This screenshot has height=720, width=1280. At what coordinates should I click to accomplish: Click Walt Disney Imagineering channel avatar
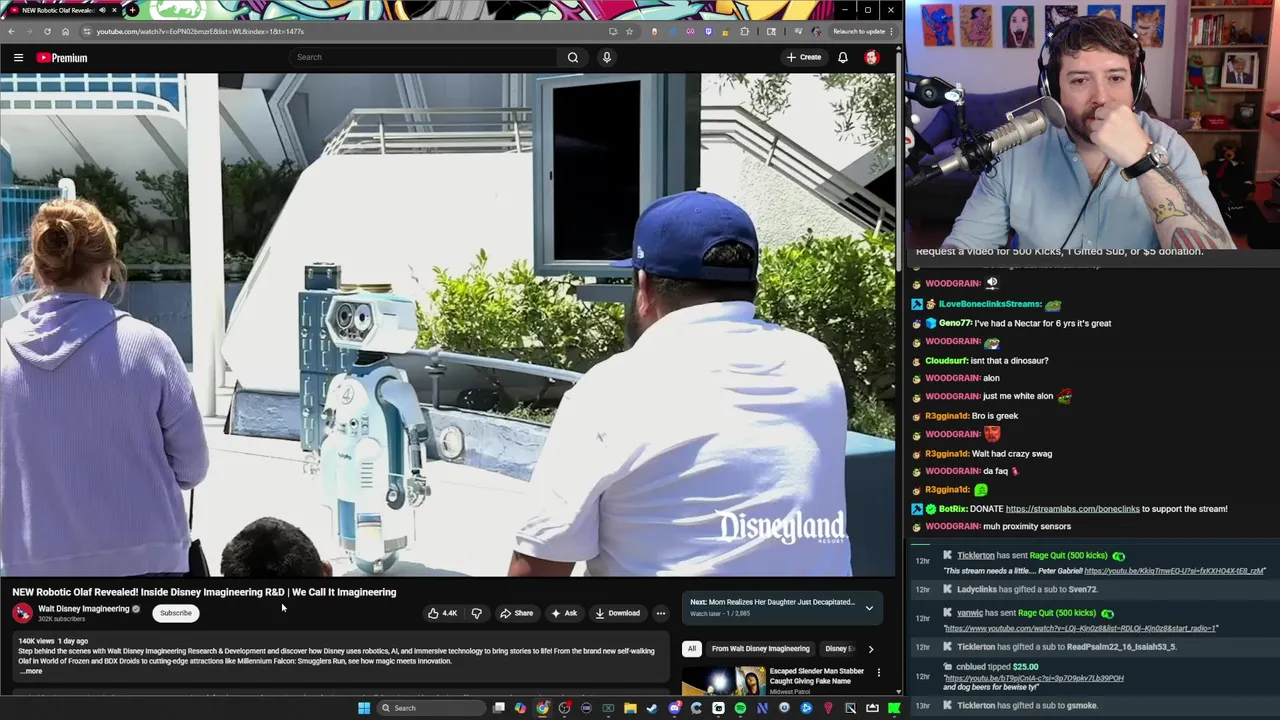(22, 613)
